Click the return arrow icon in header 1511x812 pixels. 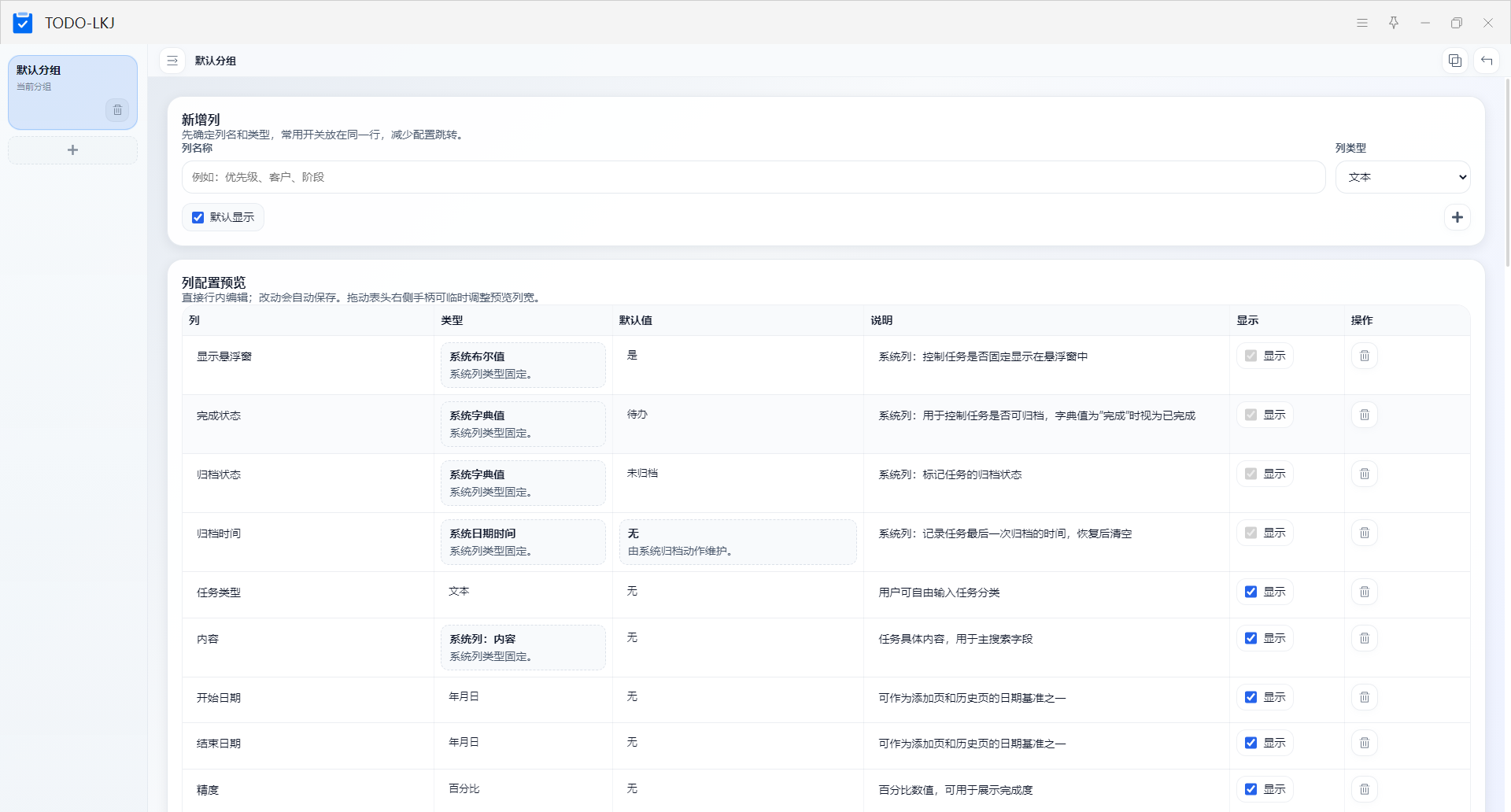coord(1487,61)
